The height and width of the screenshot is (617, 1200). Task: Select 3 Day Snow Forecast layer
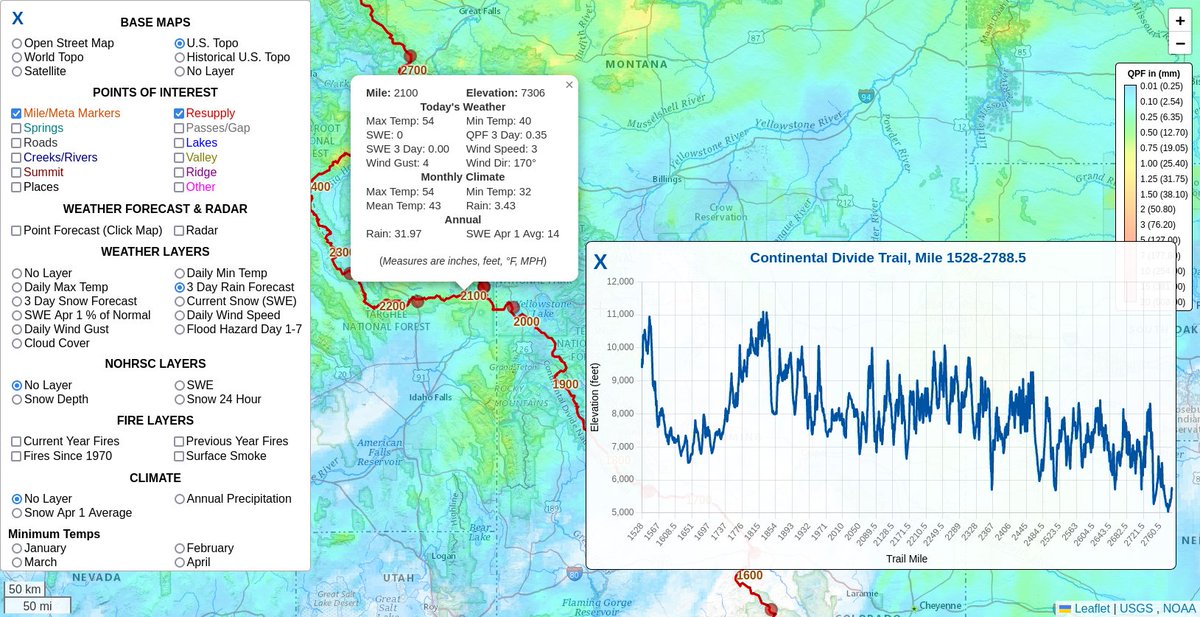click(17, 301)
